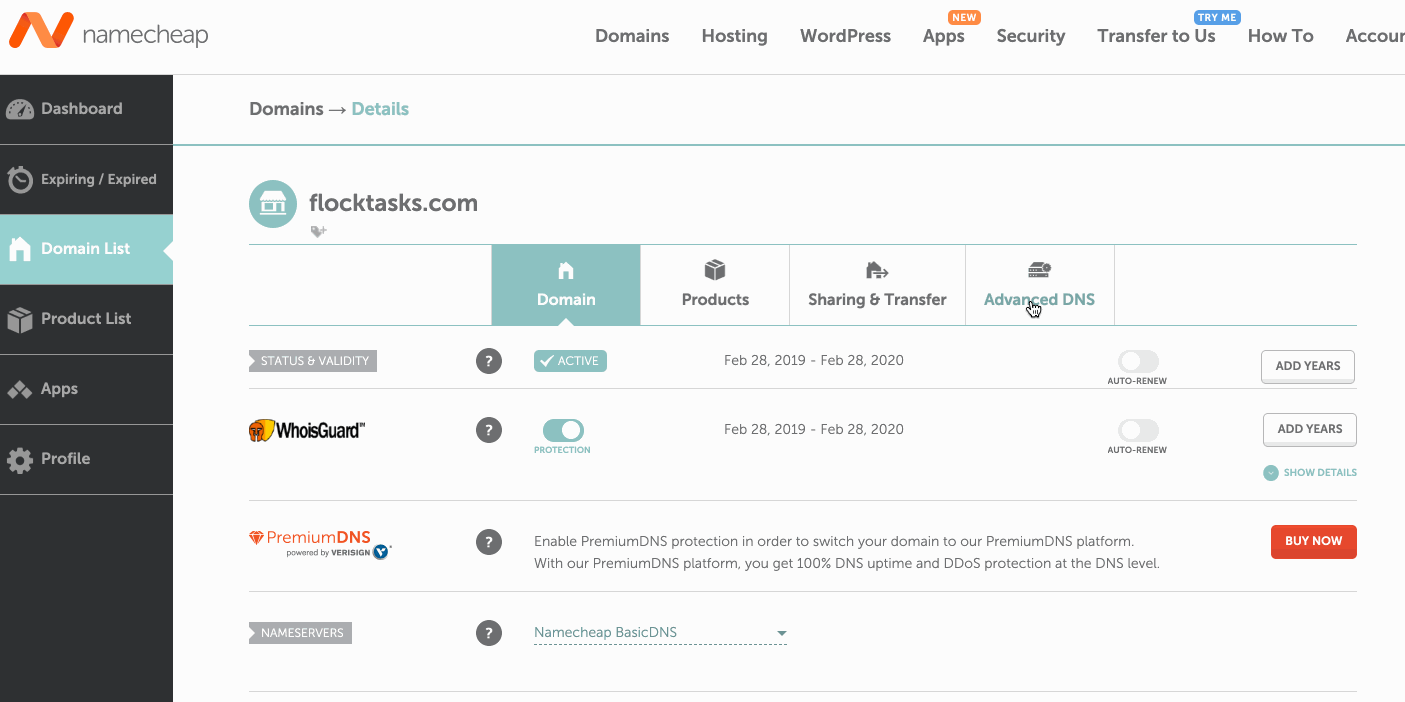Open the How To menu
This screenshot has height=702, width=1405.
[1280, 36]
